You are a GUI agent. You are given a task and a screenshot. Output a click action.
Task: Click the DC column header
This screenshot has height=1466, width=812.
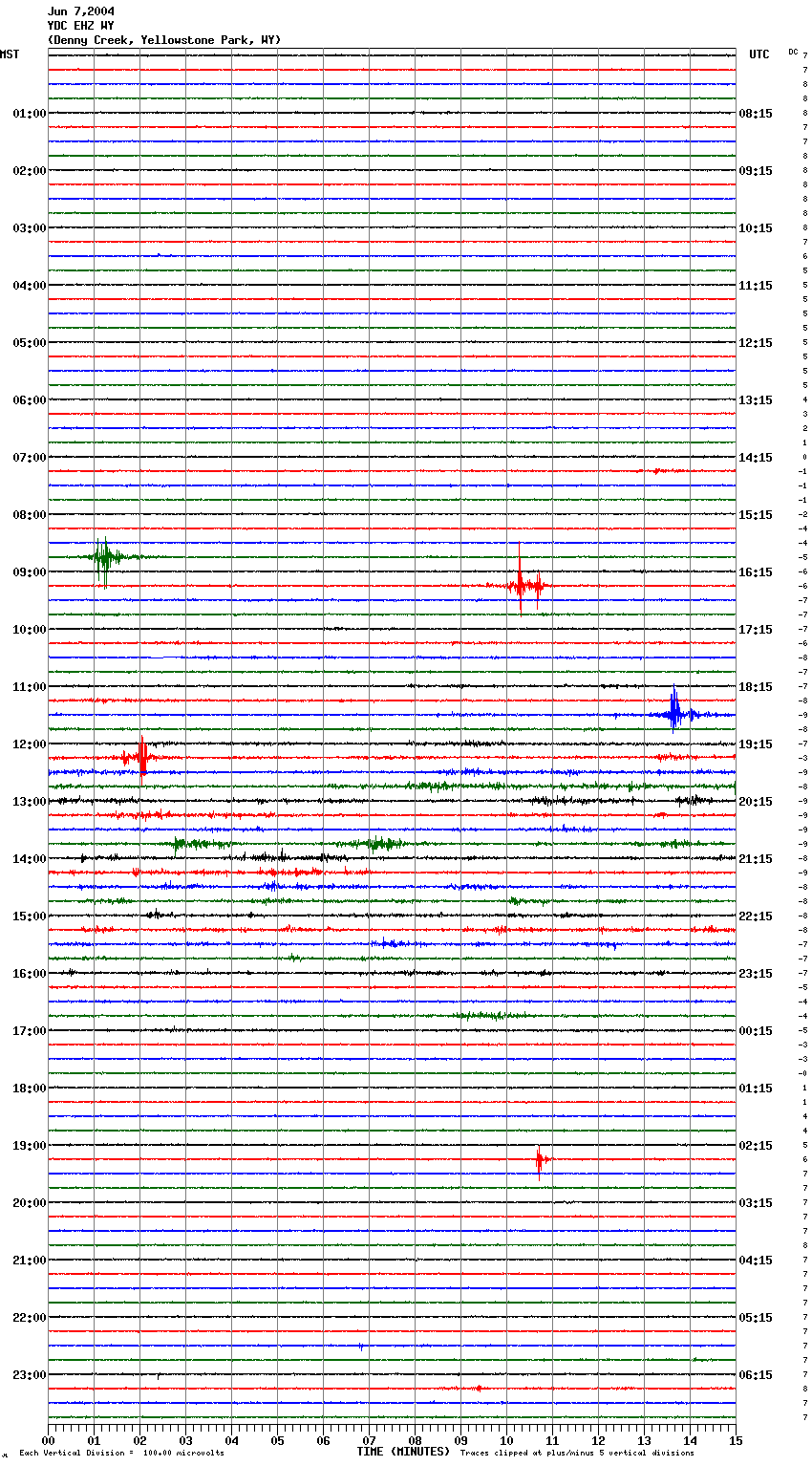[793, 52]
